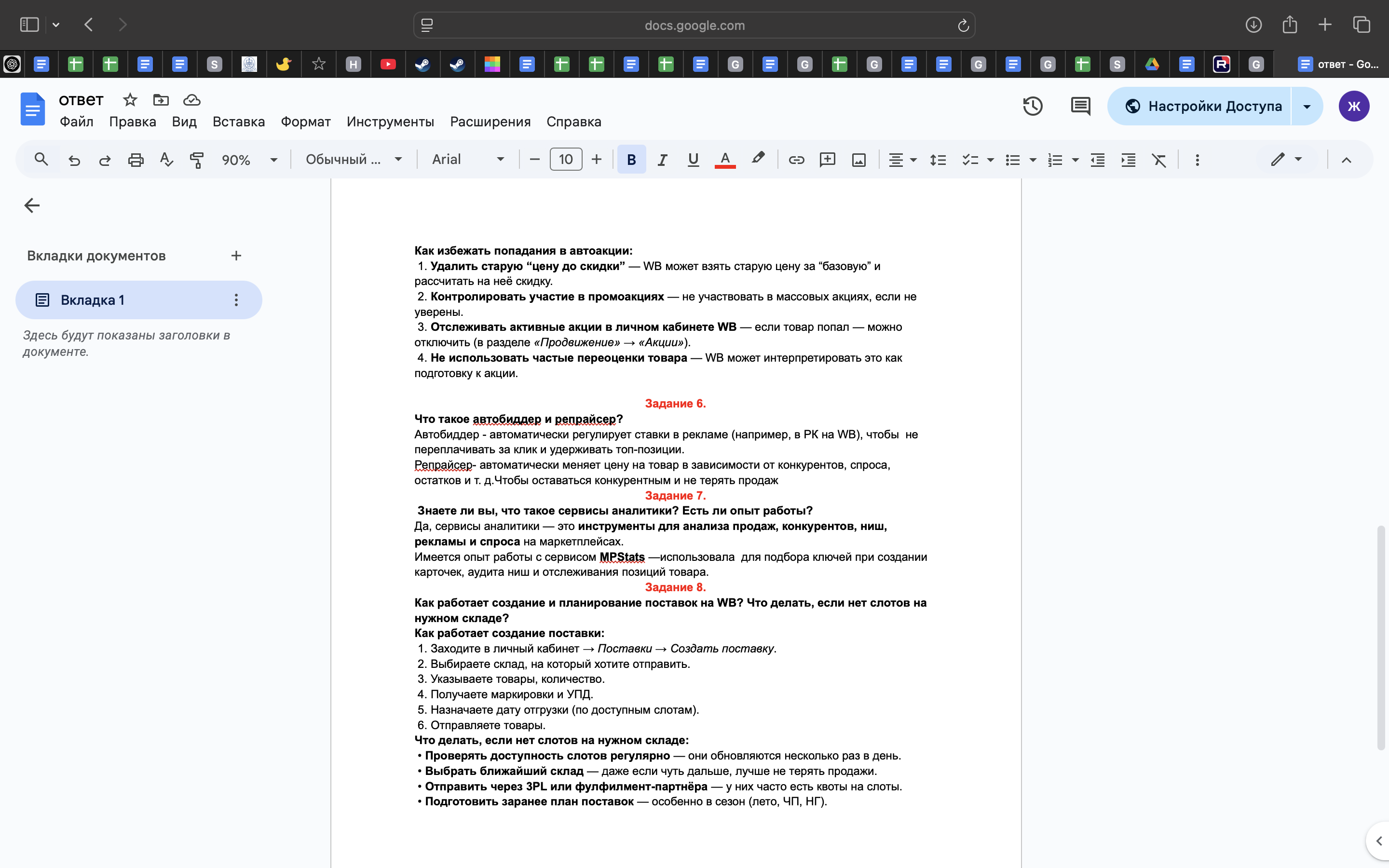The image size is (1389, 868).
Task: Close the document tabs sidebar
Action: (x=32, y=205)
